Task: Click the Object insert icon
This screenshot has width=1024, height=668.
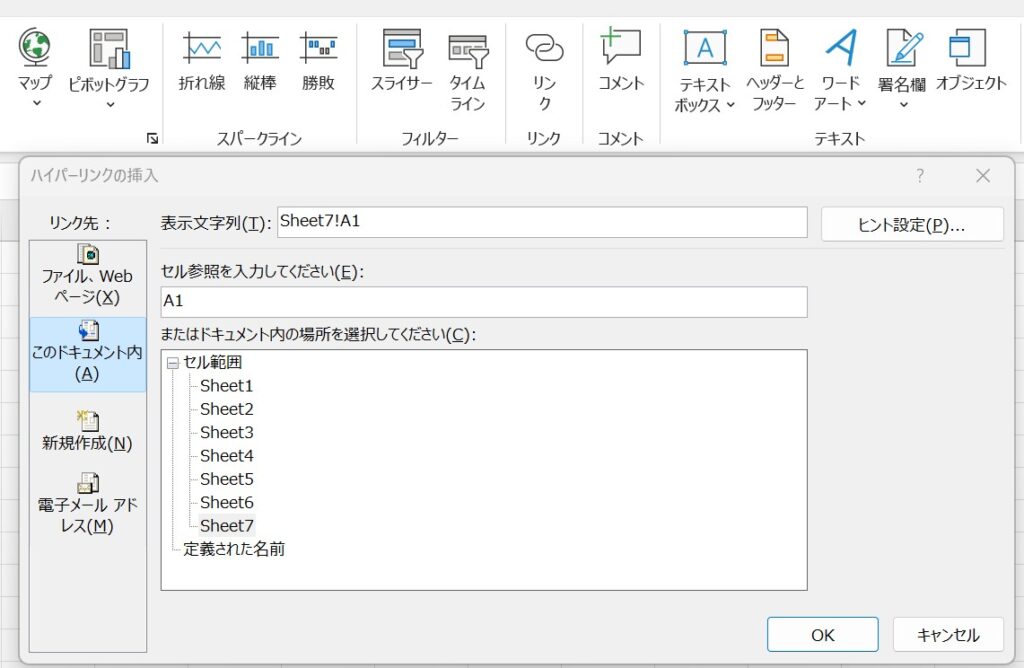Action: click(x=970, y=48)
